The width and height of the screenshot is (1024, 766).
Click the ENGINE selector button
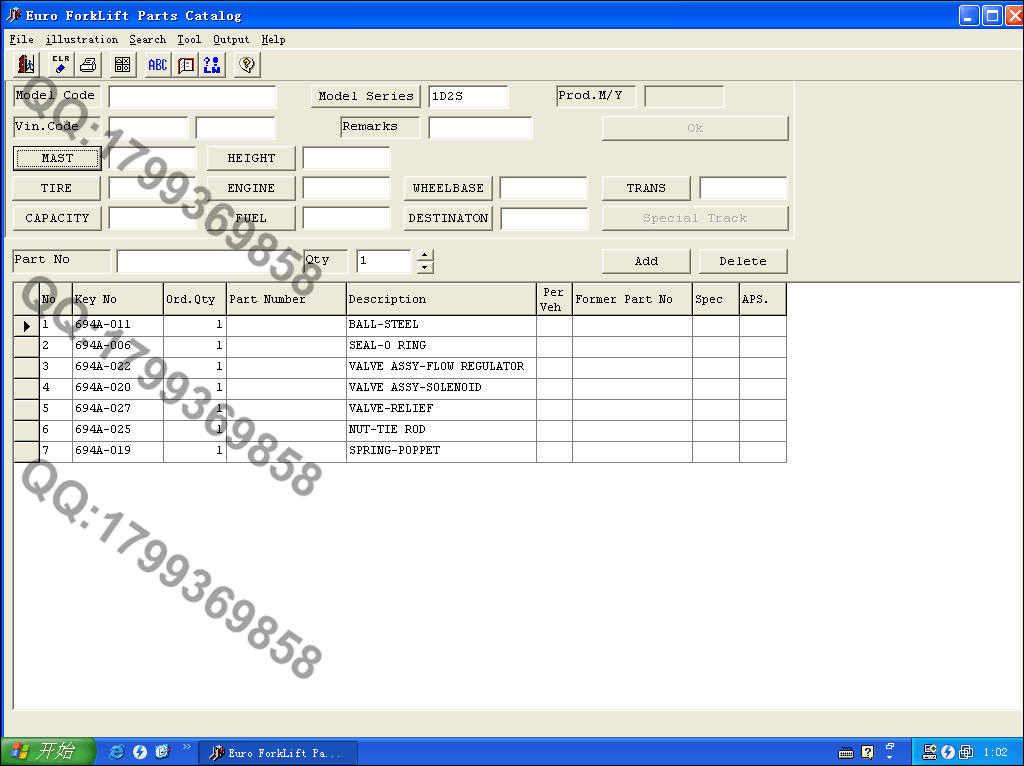click(251, 188)
